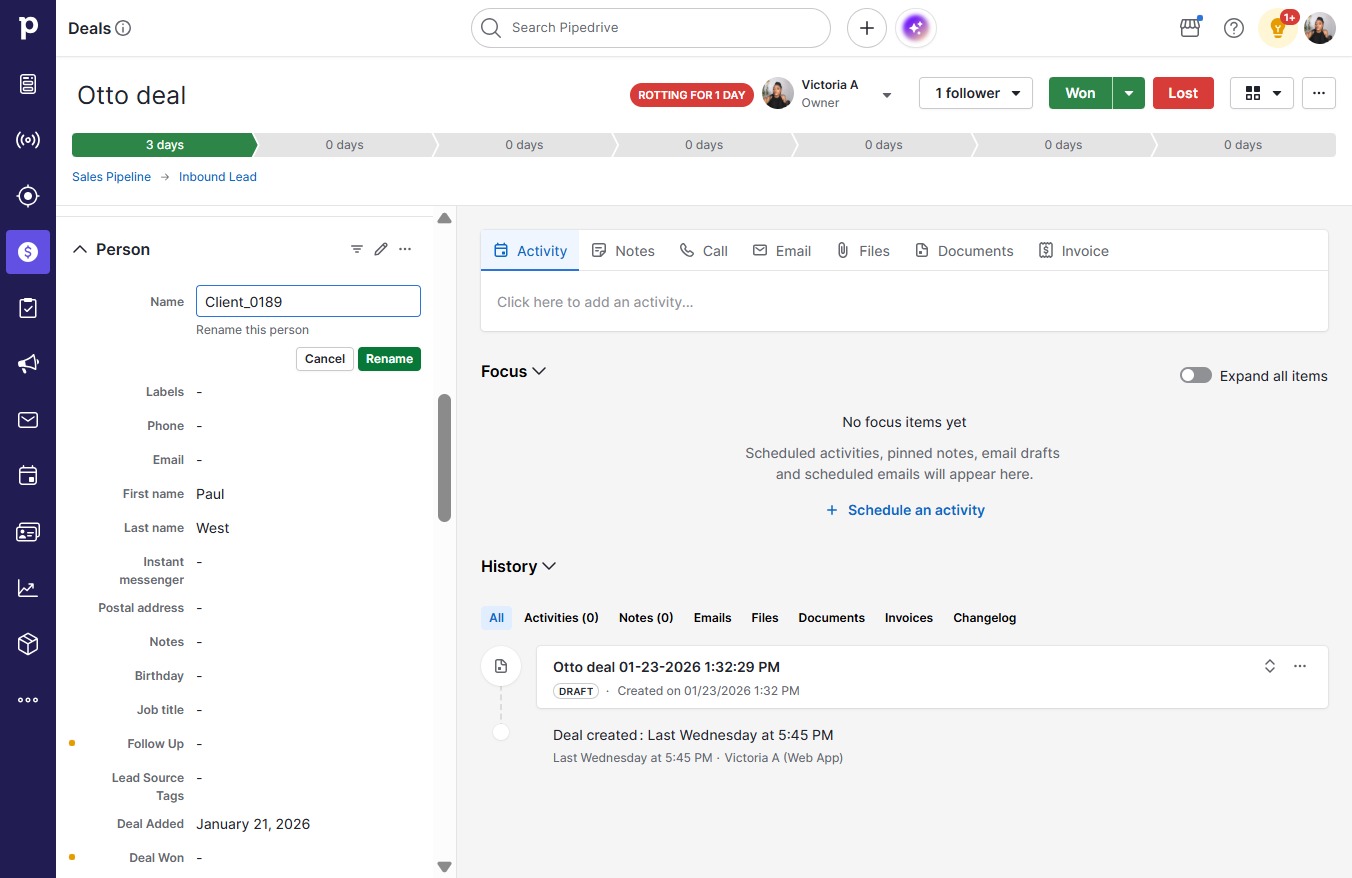Open the Marketplace store icon
Screen dimensions: 1352x878
pyautogui.click(x=1190, y=28)
